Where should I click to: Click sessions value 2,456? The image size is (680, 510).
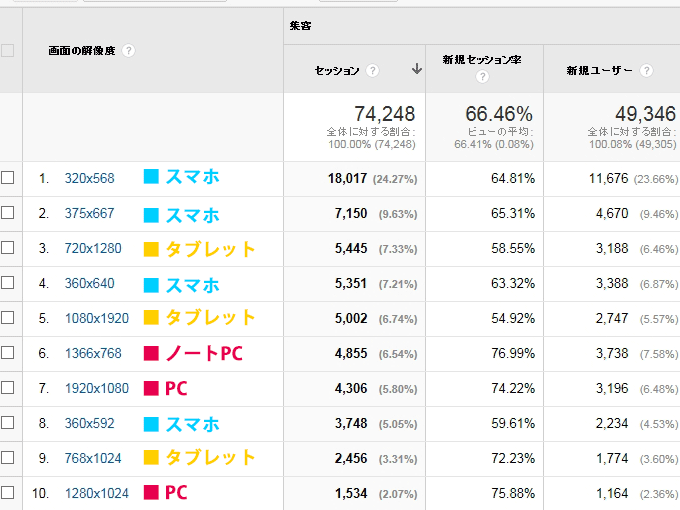click(351, 458)
